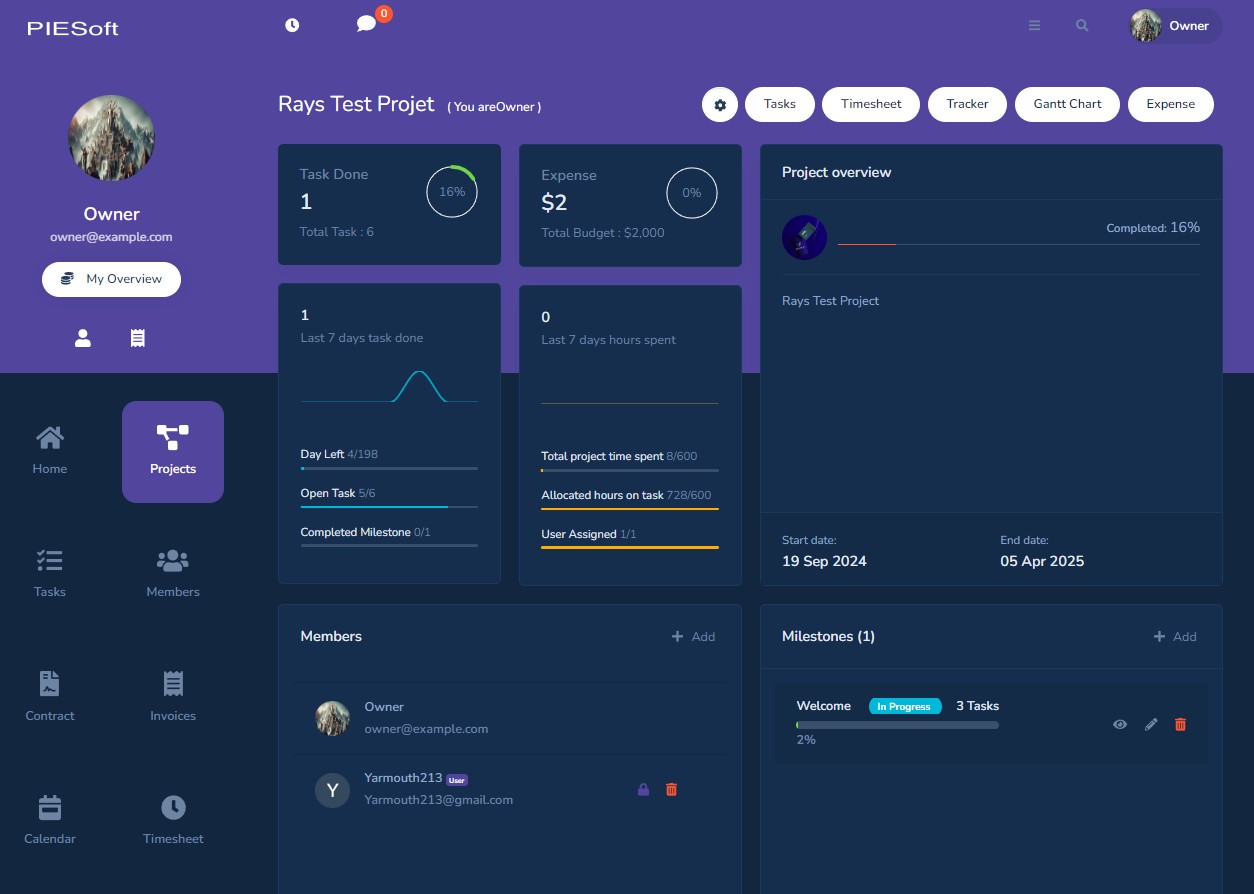Open the profile user icon under My Overview
Viewport: 1254px width, 894px height.
coord(83,339)
